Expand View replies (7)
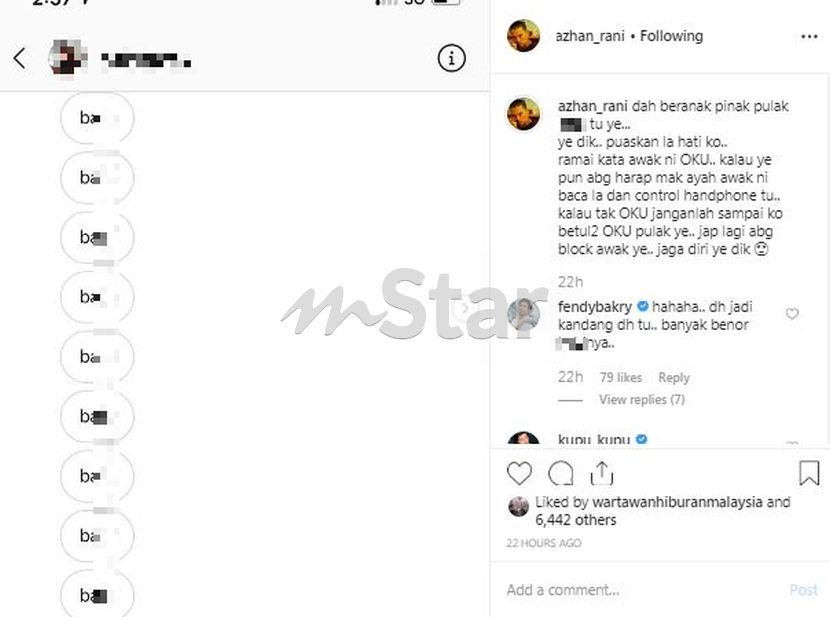This screenshot has height=617, width=830. pyautogui.click(x=642, y=400)
